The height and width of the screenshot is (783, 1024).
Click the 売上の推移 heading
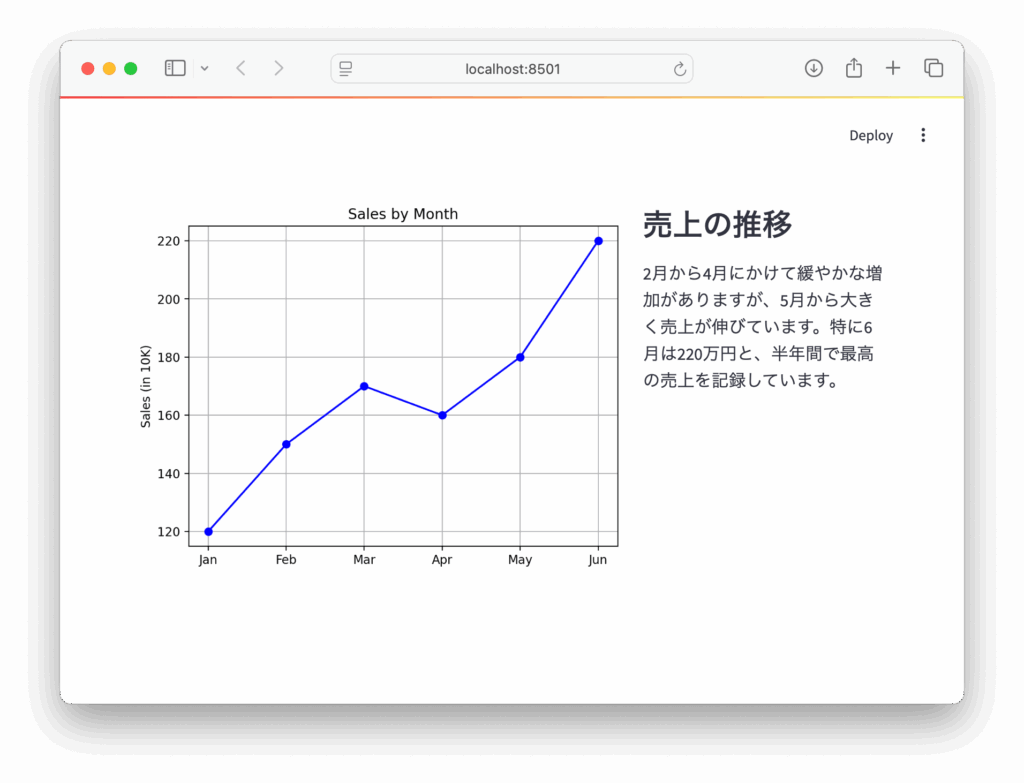click(717, 225)
